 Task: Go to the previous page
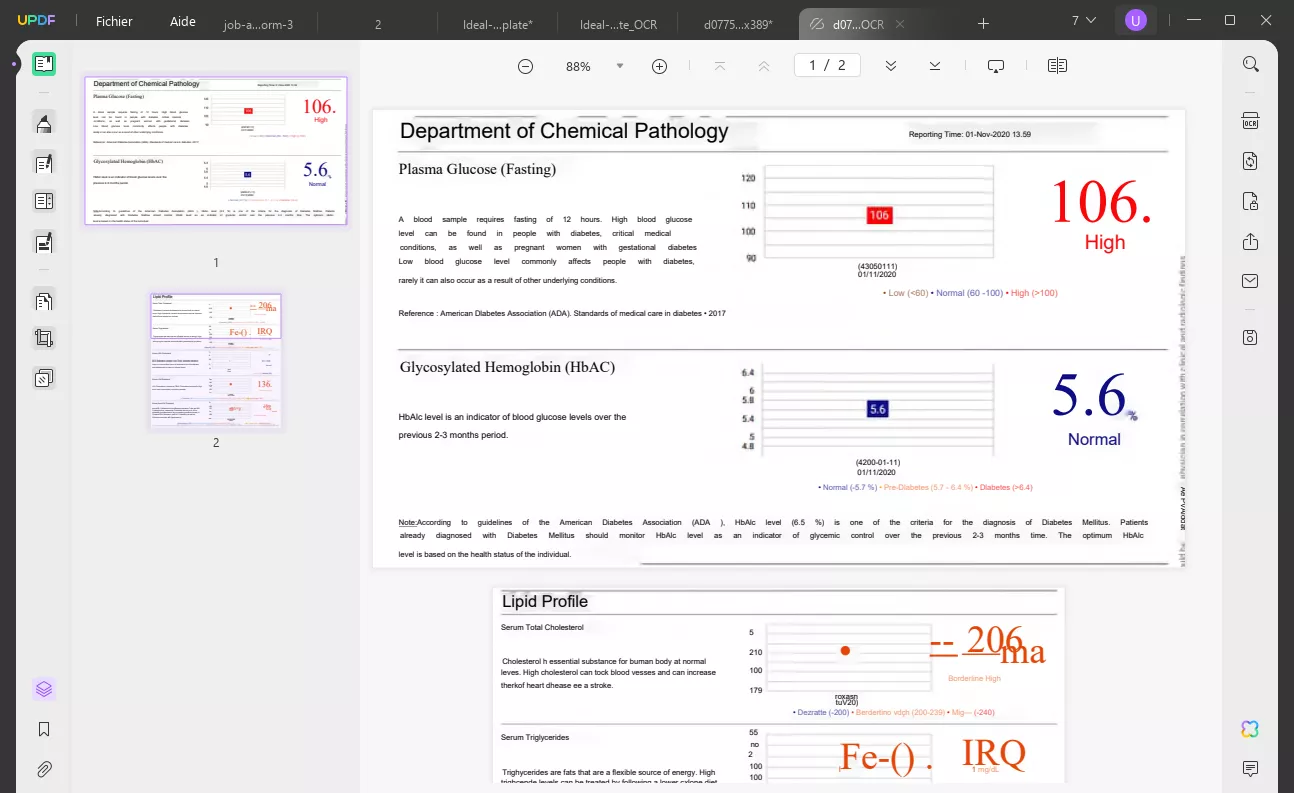(x=764, y=66)
